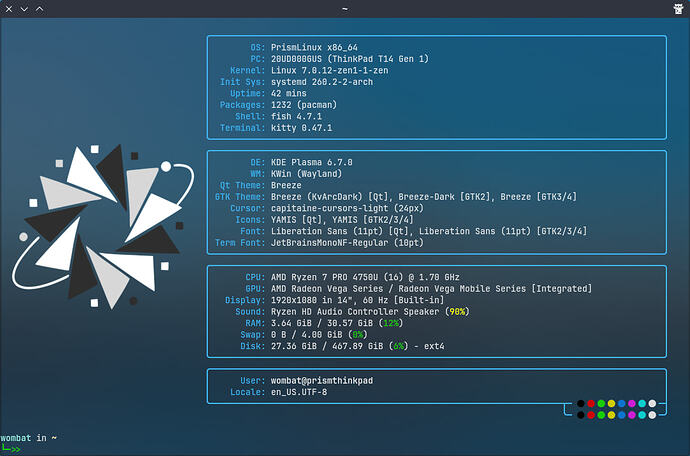Click "ext4" at end of Disk line
Viewport: 690px width, 456px height.
coord(434,346)
